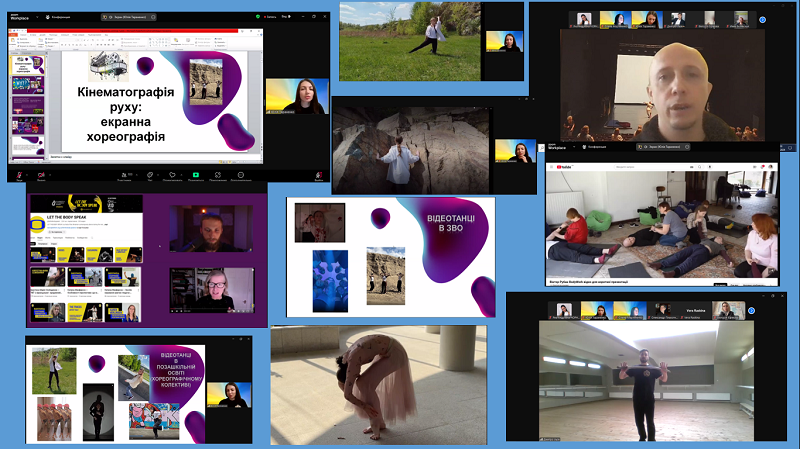Select first slide thumbnail in PowerPoint panel
This screenshot has width=800, height=449.
28,65
